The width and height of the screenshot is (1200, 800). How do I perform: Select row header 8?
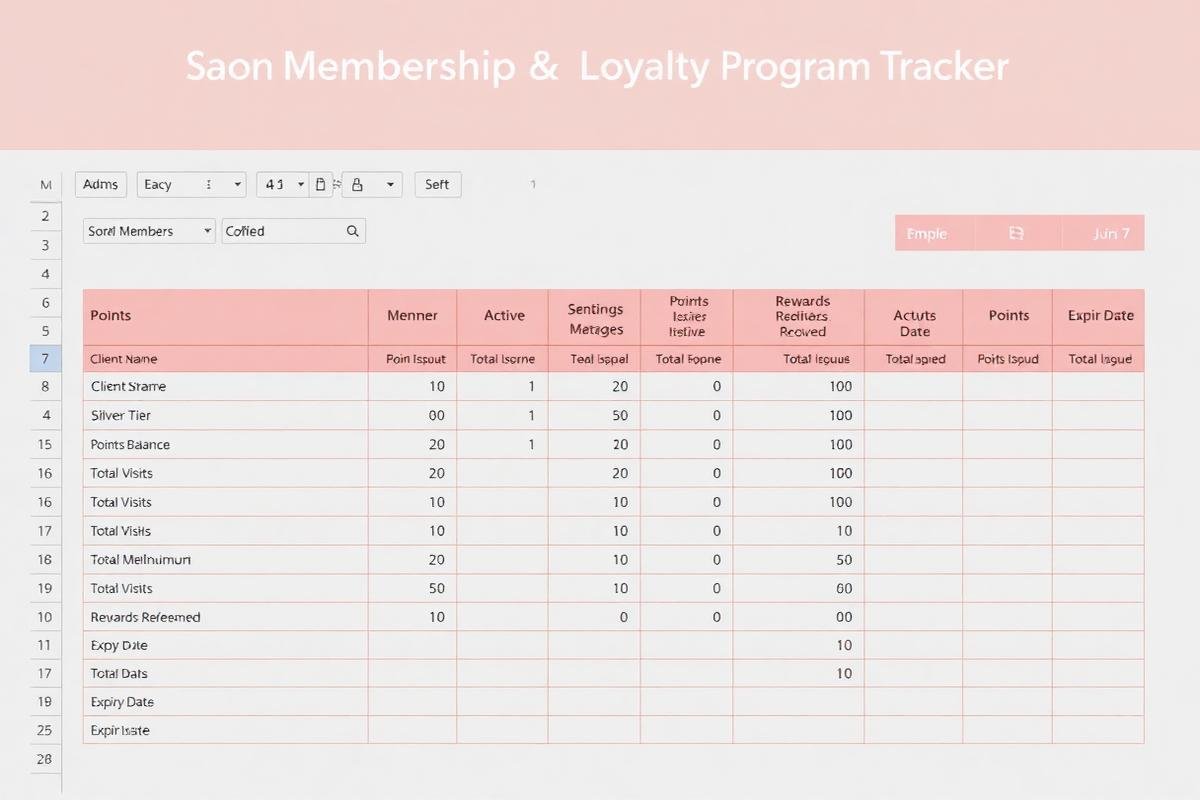(x=45, y=386)
